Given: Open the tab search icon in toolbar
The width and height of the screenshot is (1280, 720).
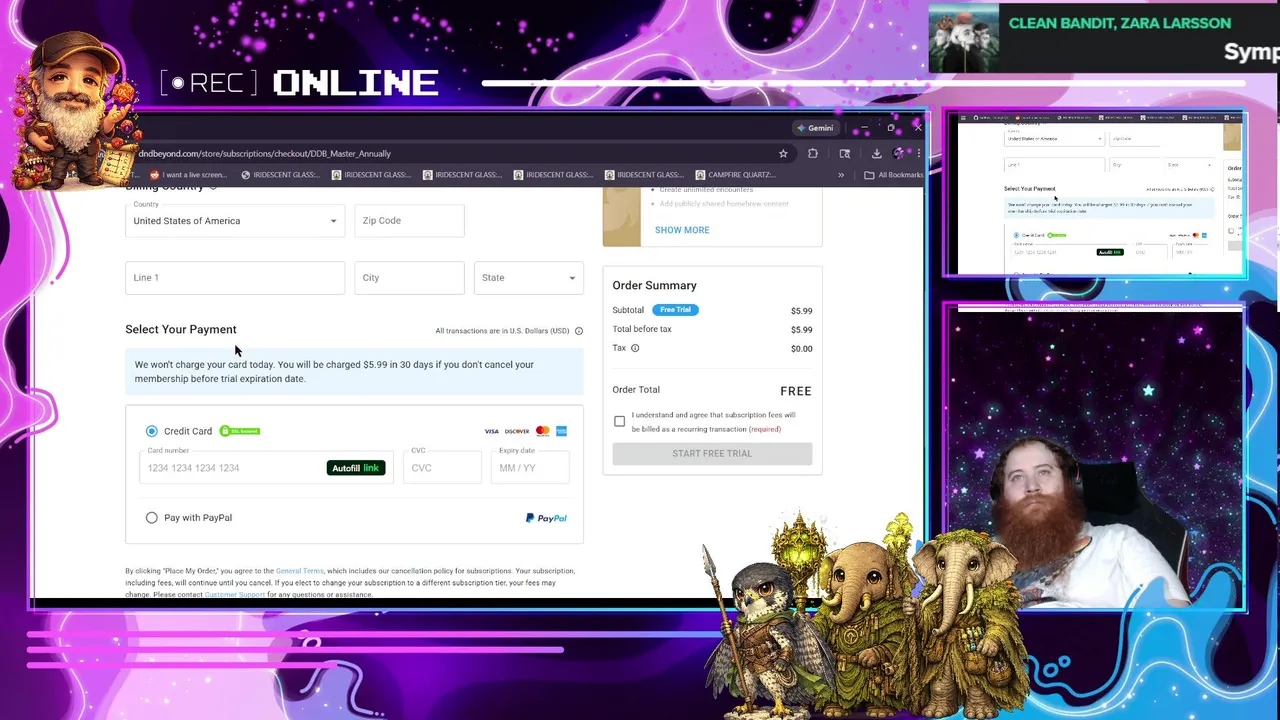Looking at the screenshot, I should click(845, 154).
